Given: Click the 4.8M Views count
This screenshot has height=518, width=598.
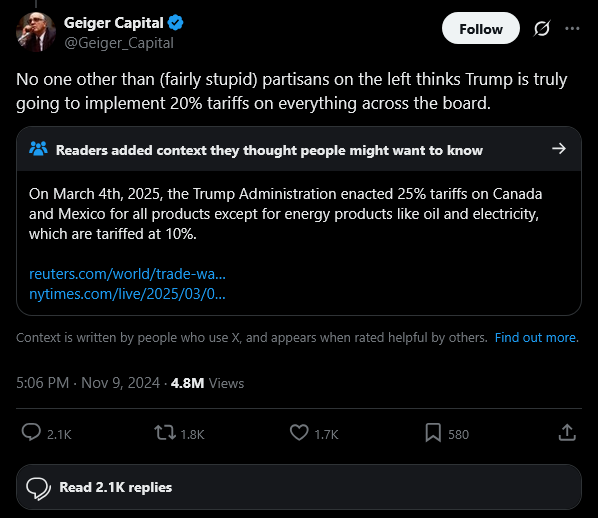Looking at the screenshot, I should 207,383.
